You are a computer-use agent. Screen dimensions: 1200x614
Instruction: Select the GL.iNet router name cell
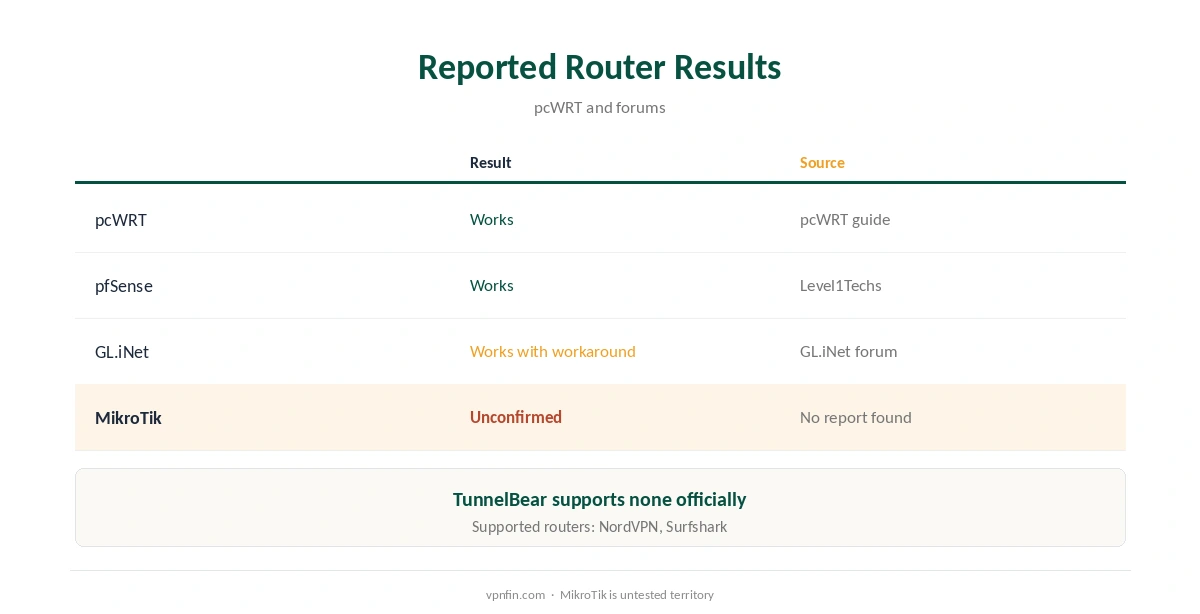122,352
